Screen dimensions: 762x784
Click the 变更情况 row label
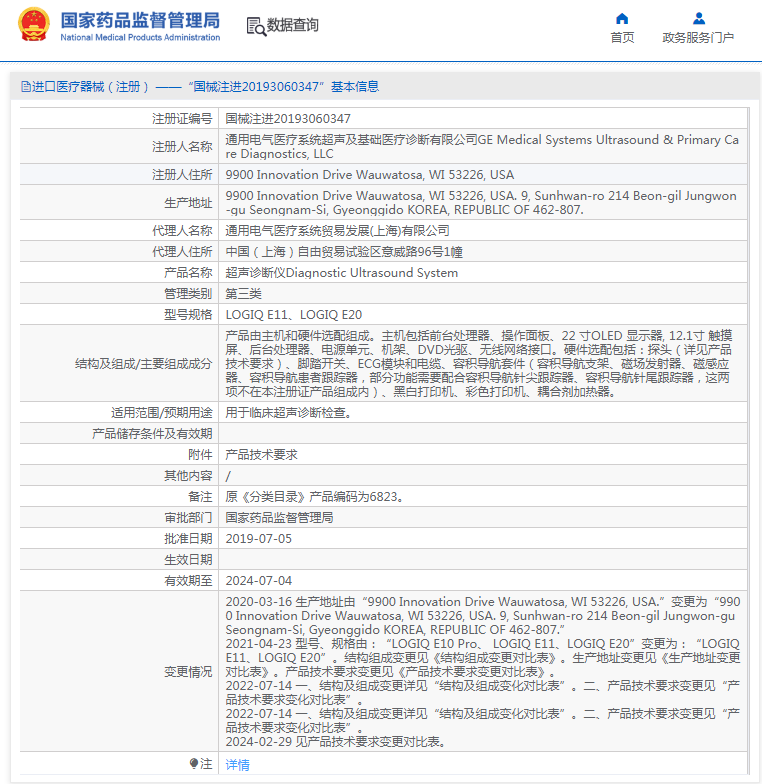(x=188, y=672)
